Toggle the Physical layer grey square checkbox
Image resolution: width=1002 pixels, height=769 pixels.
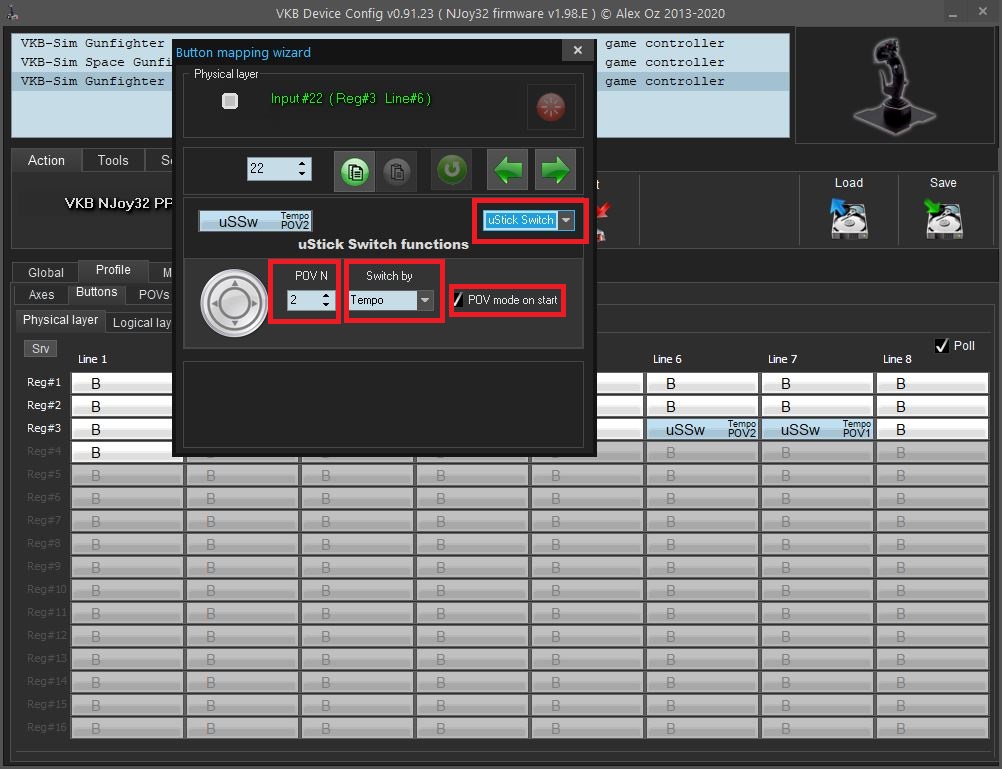point(230,101)
